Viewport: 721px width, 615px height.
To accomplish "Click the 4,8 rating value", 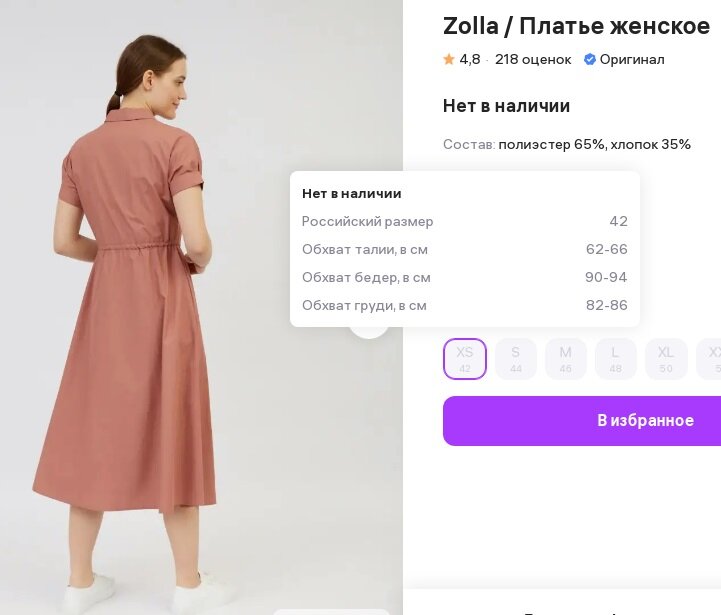I will (x=470, y=60).
